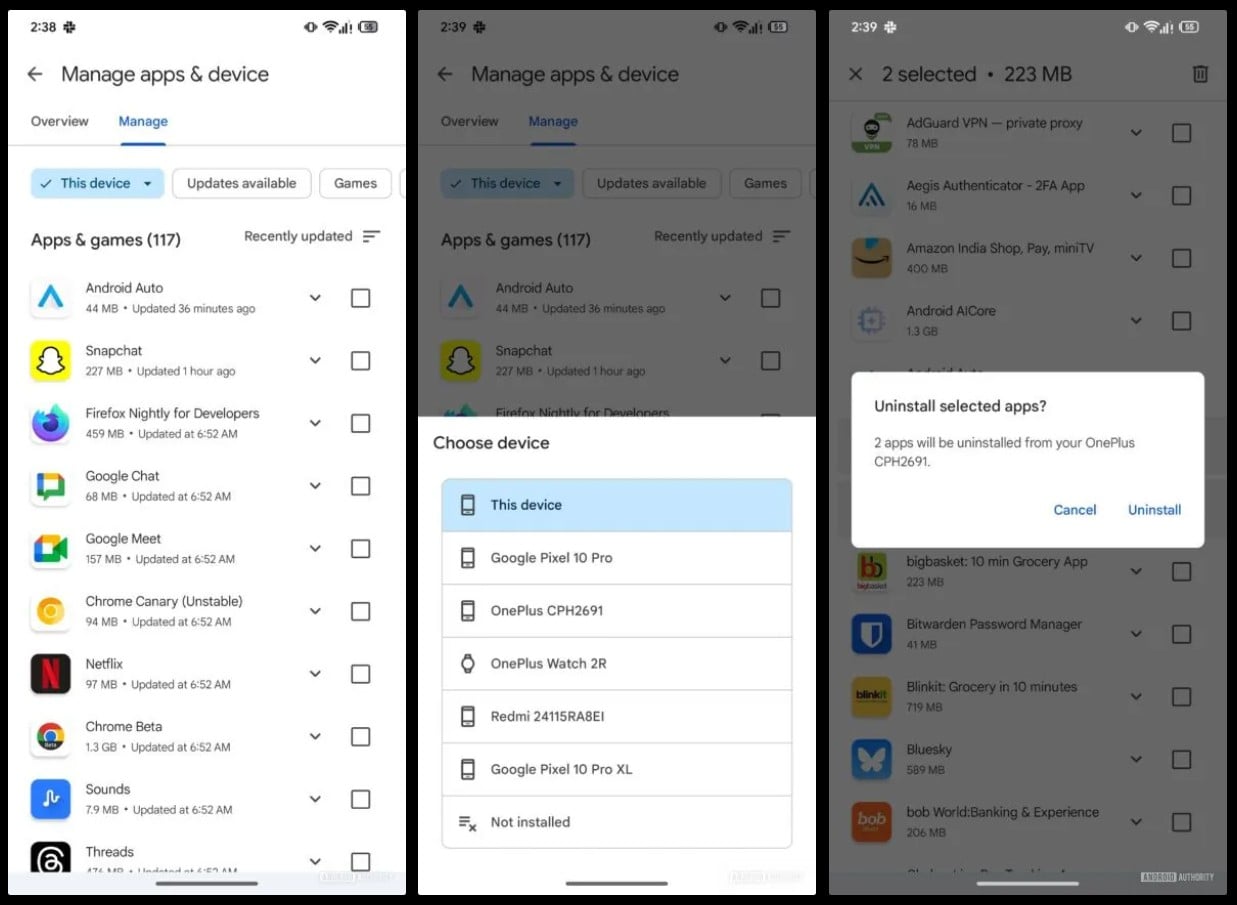Confirm by tapping Uninstall button
The height and width of the screenshot is (905, 1237).
click(x=1154, y=510)
